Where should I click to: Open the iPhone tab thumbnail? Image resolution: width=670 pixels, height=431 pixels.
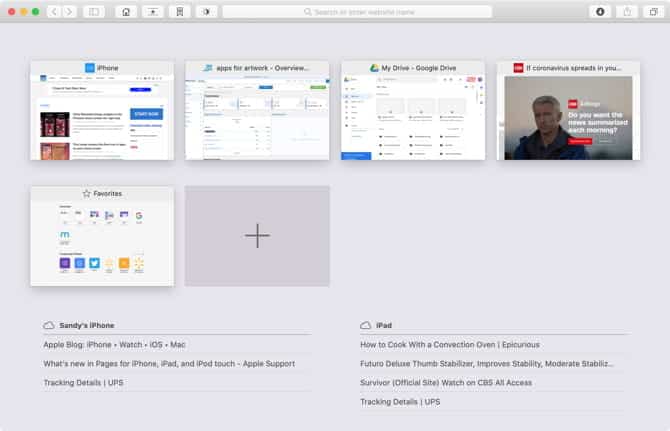pyautogui.click(x=102, y=111)
